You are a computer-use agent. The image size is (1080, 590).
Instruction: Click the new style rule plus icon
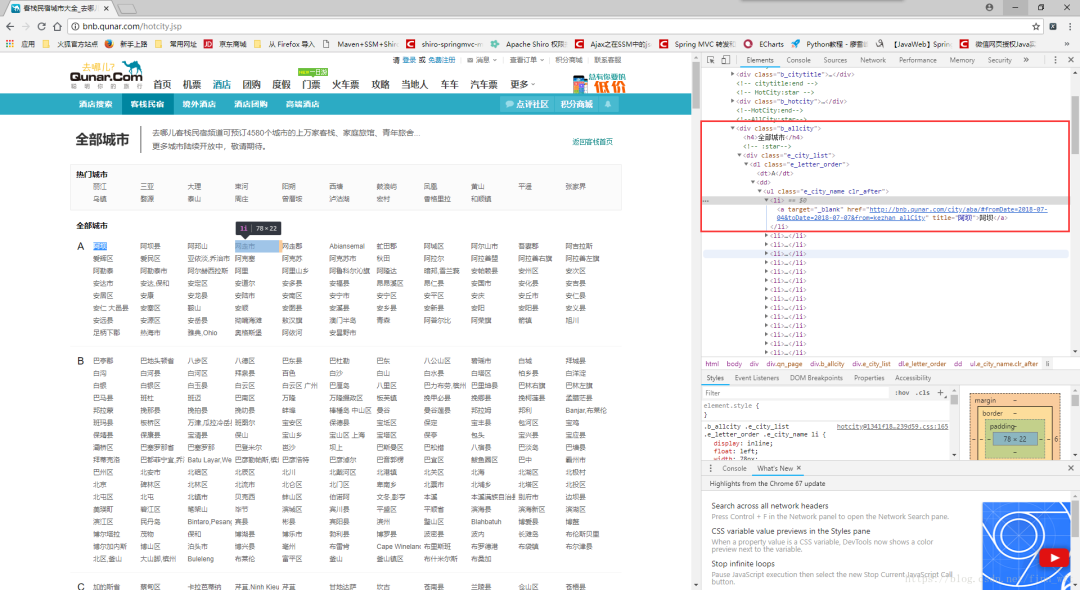point(940,392)
